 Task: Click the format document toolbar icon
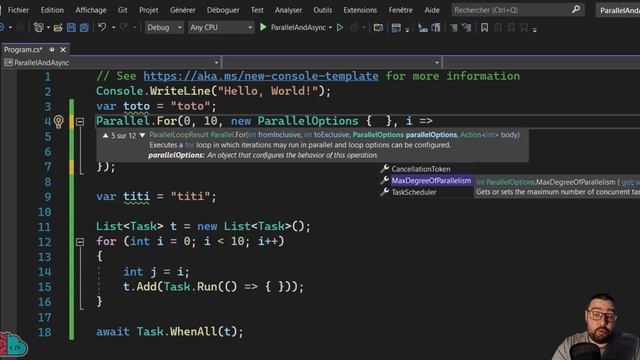[436, 27]
